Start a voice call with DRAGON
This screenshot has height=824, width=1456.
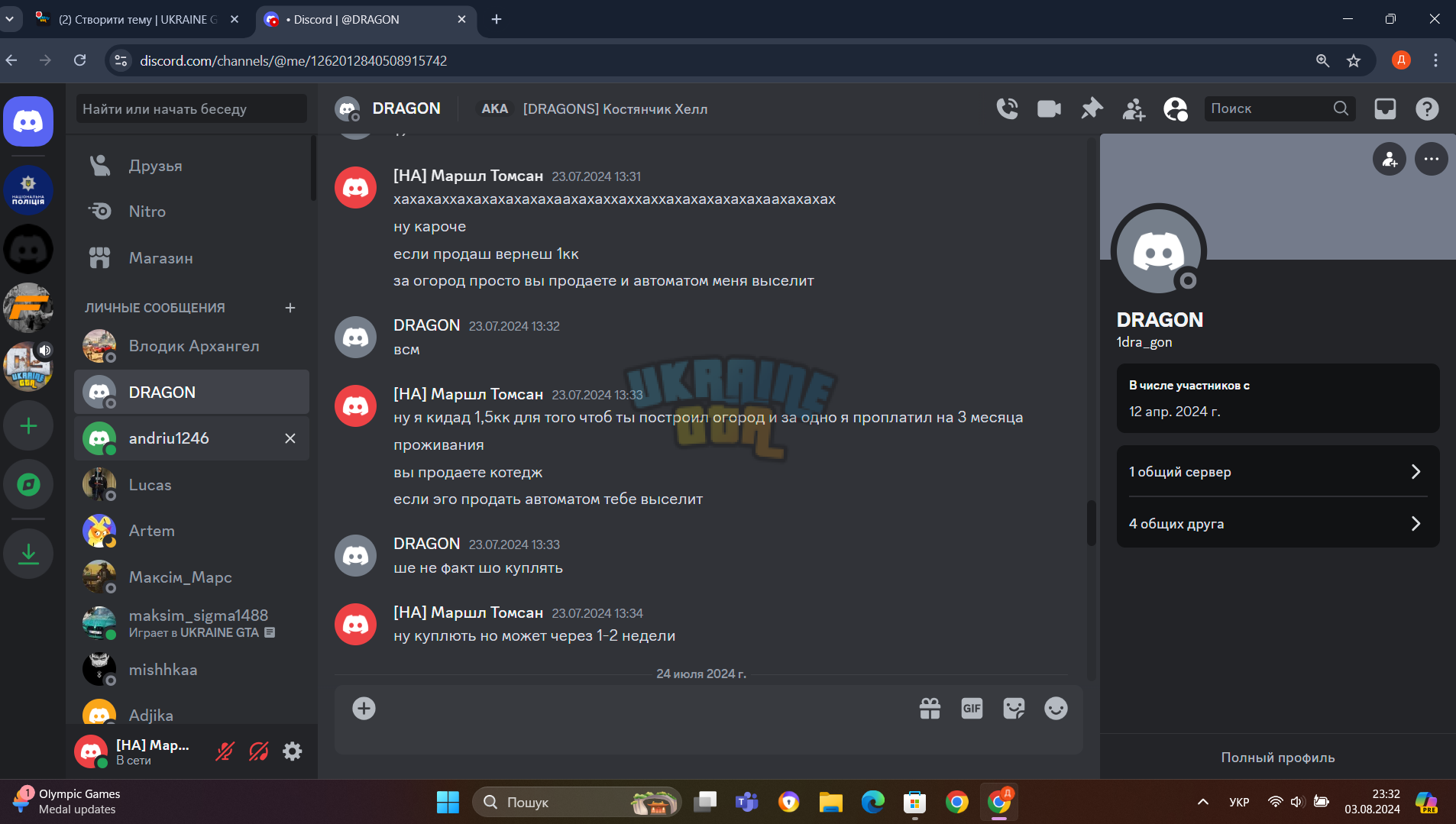[1007, 109]
